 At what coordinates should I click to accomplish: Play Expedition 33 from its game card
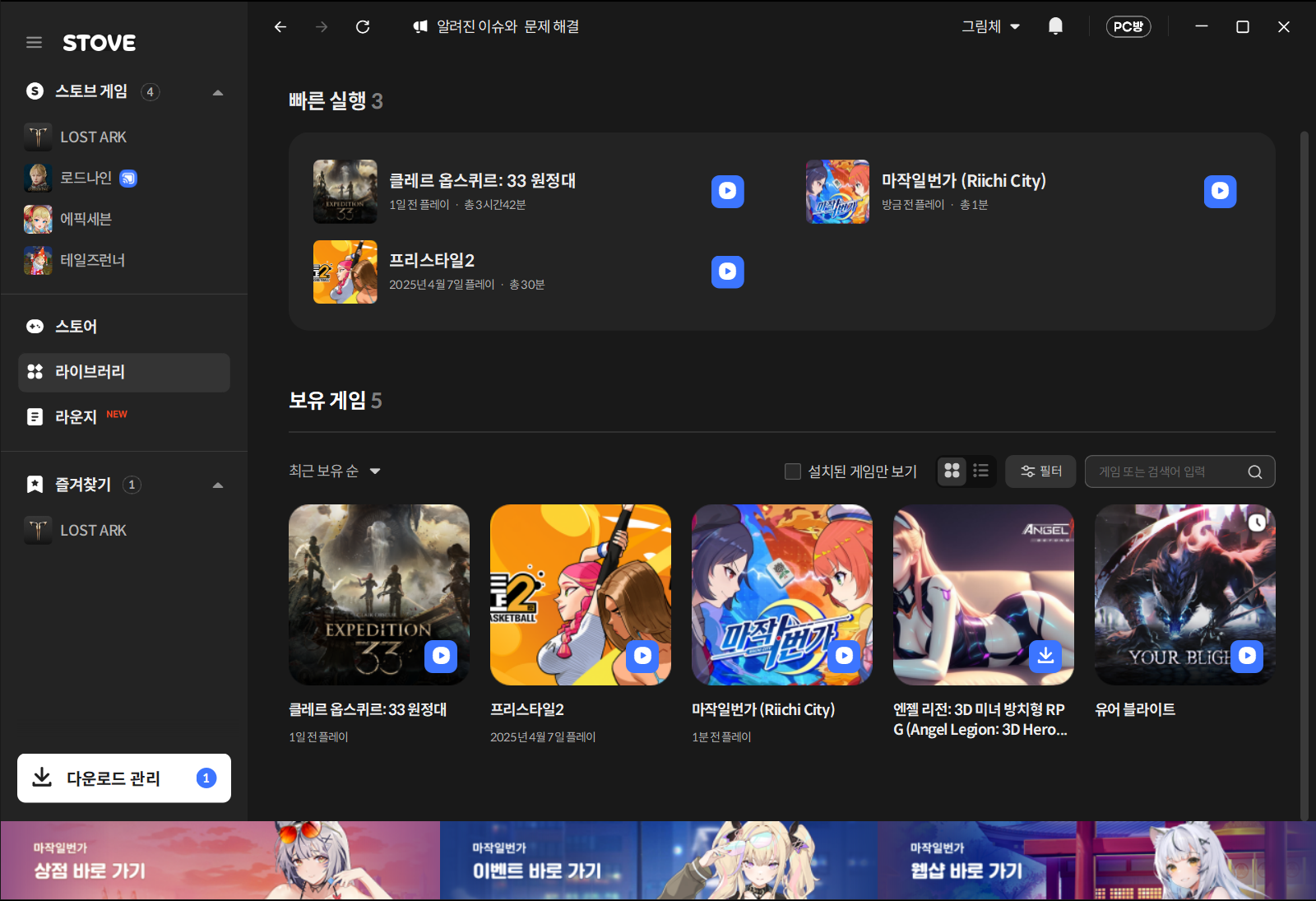441,656
